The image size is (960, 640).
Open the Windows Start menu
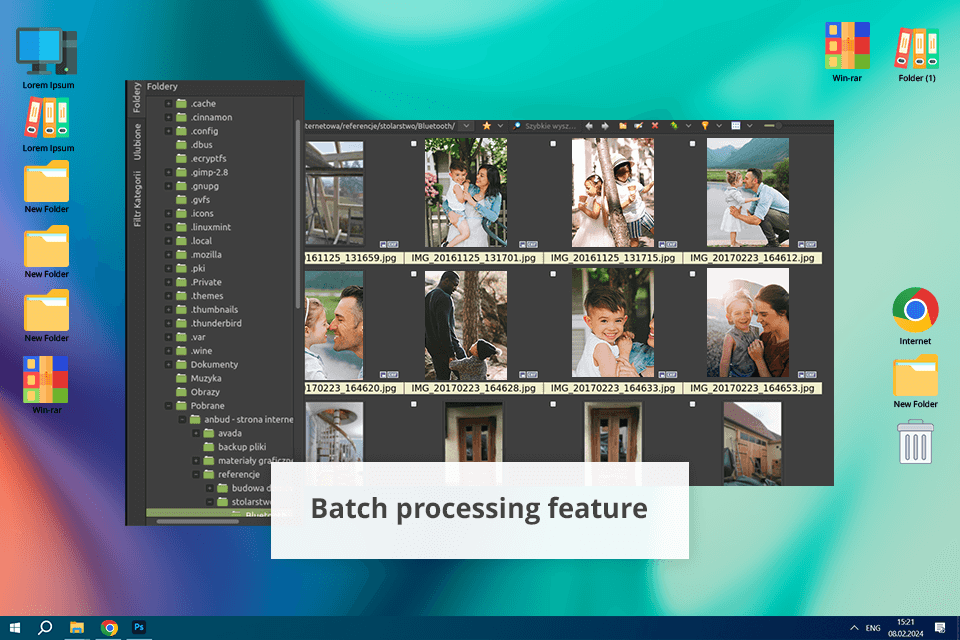click(x=15, y=627)
